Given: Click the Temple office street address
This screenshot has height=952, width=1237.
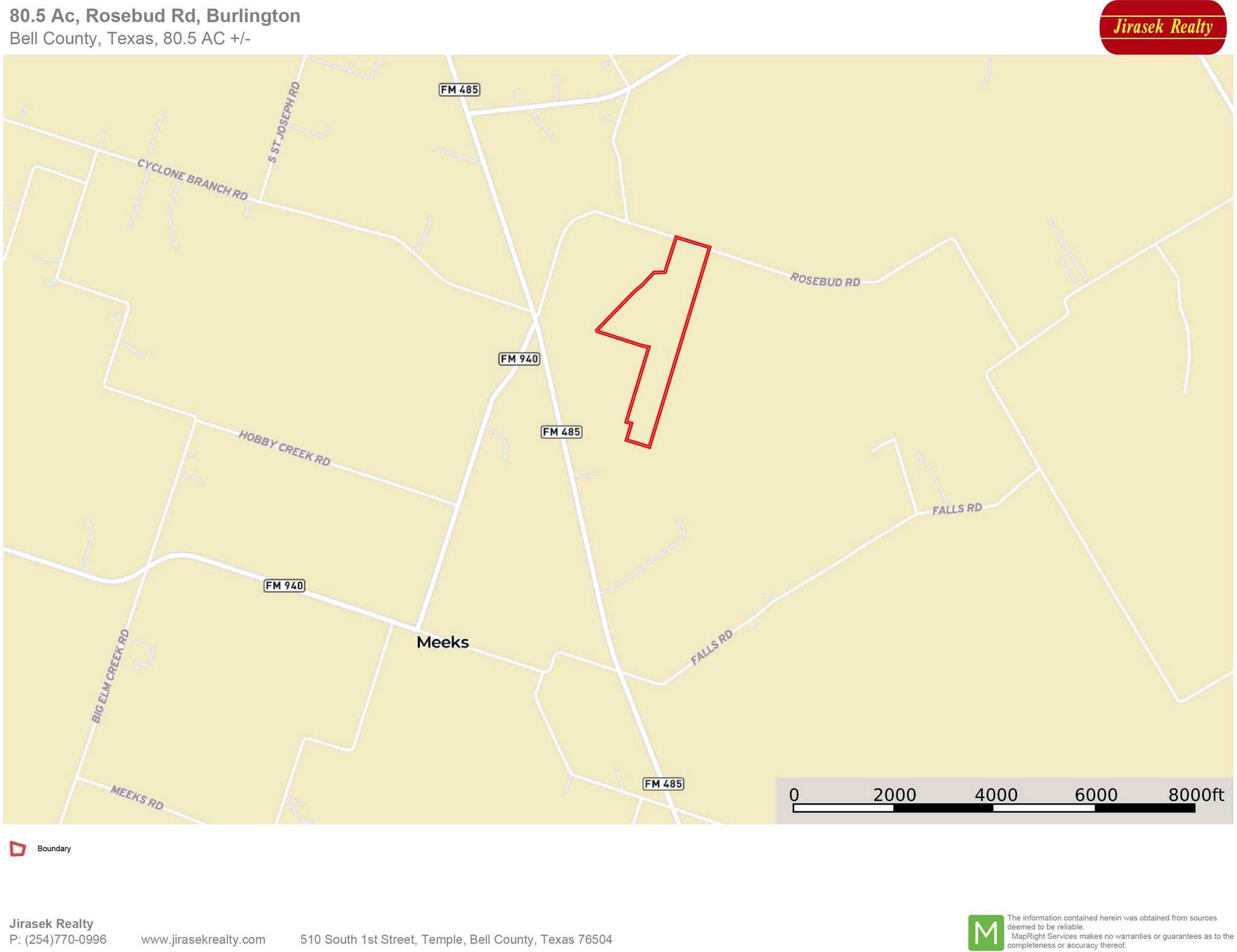Looking at the screenshot, I should point(456,939).
